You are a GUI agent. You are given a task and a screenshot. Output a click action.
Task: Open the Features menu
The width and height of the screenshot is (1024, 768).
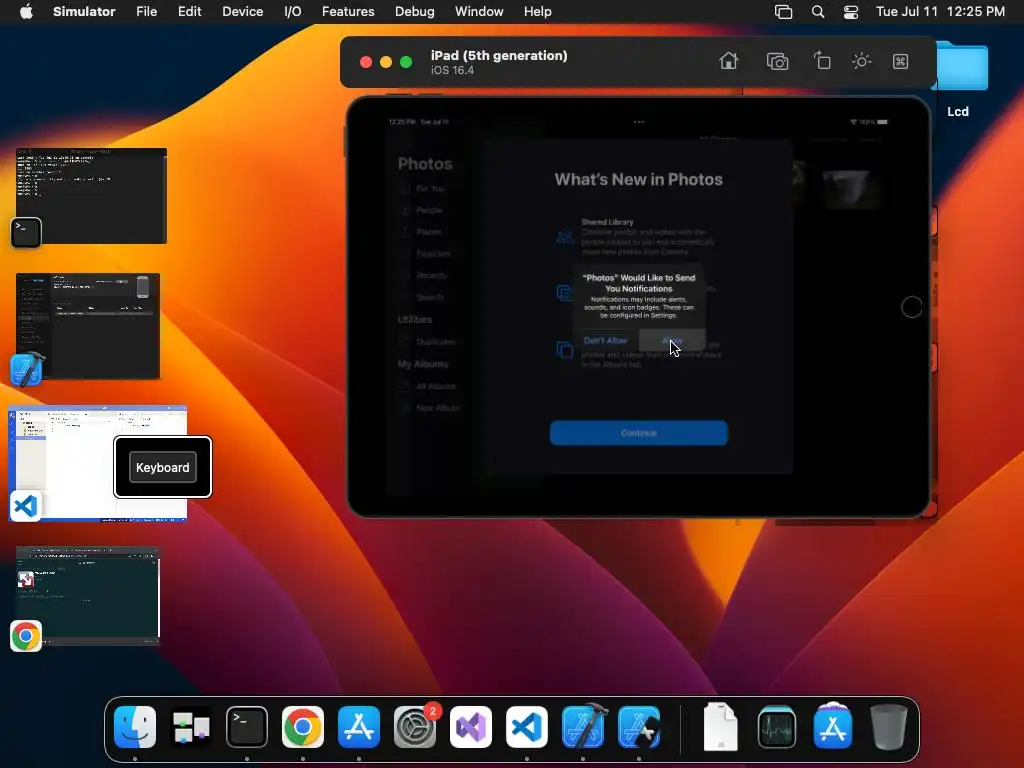point(348,12)
